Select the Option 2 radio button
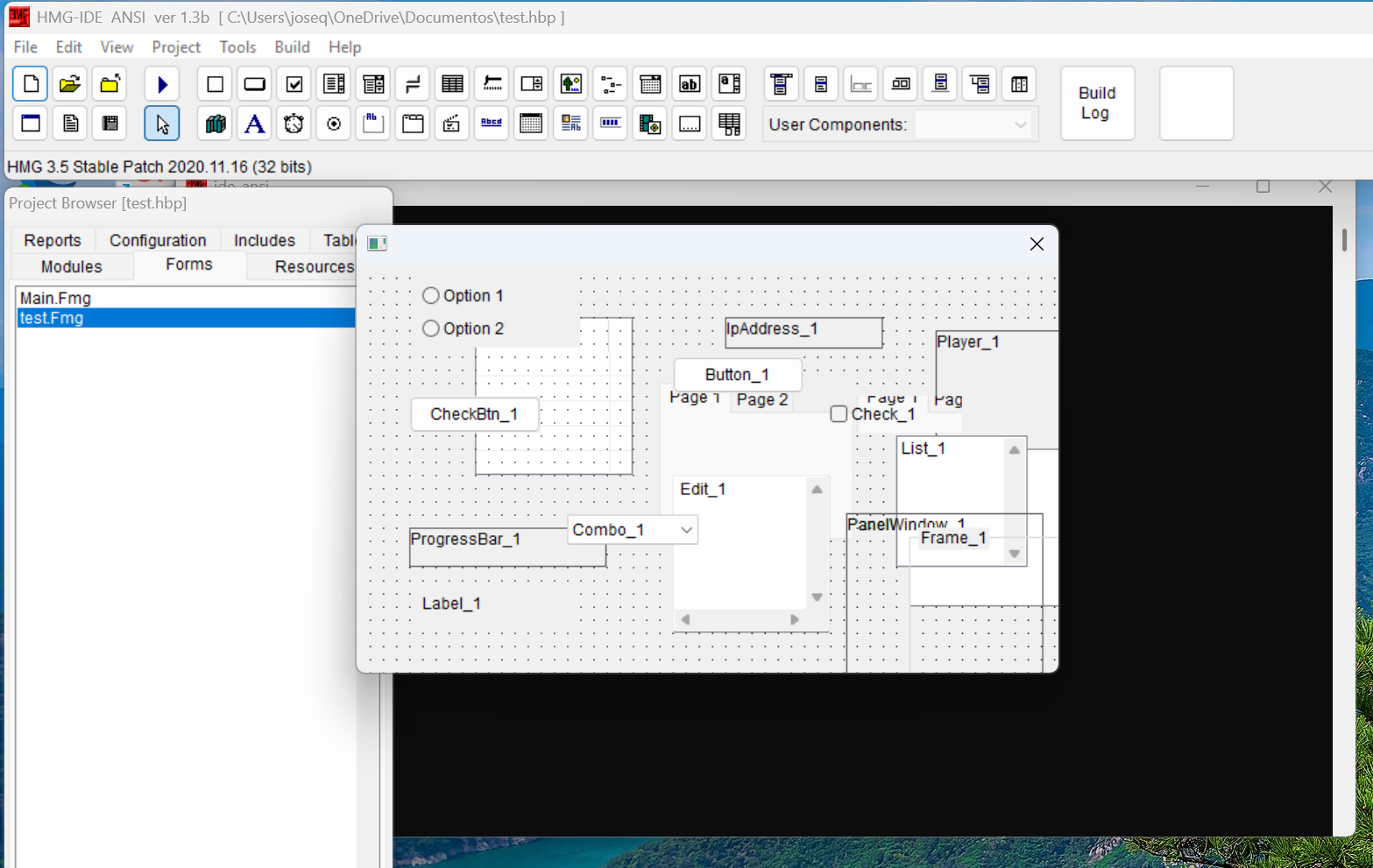1373x868 pixels. point(431,328)
